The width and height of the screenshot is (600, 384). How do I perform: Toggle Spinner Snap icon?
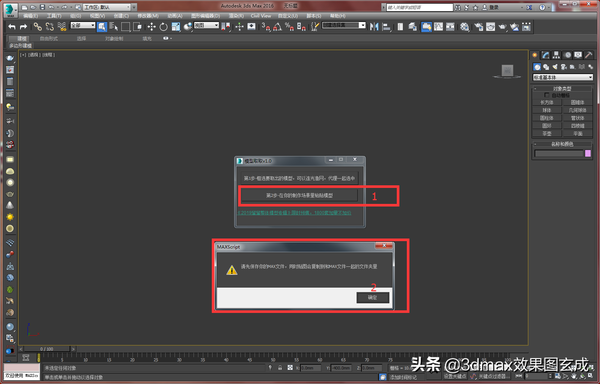[301, 27]
